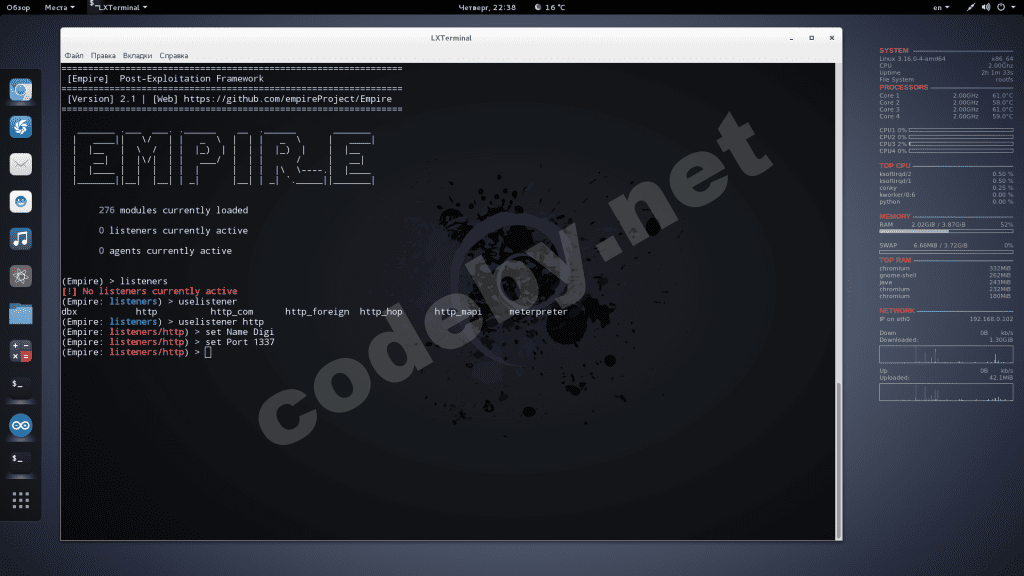Open the mail envelope app in dock
The image size is (1024, 576).
coord(21,164)
